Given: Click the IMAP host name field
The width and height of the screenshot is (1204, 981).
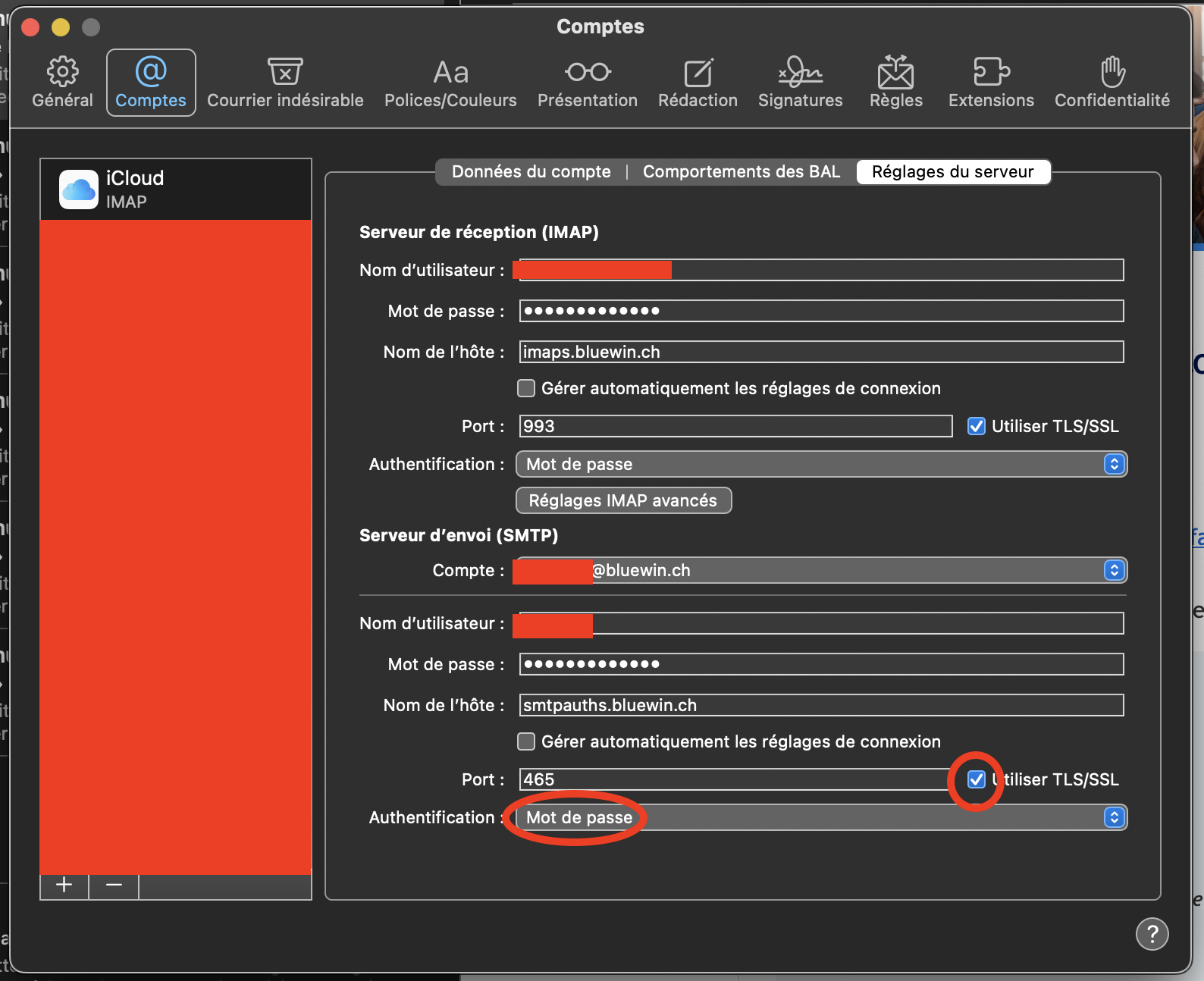Looking at the screenshot, I should point(821,352).
